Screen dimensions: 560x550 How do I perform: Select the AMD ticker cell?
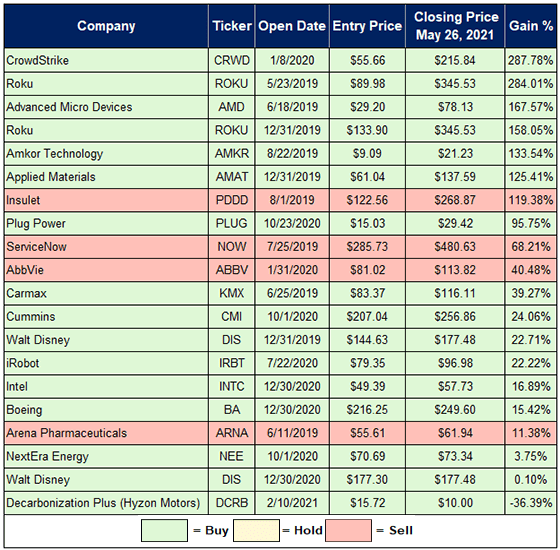[232, 107]
